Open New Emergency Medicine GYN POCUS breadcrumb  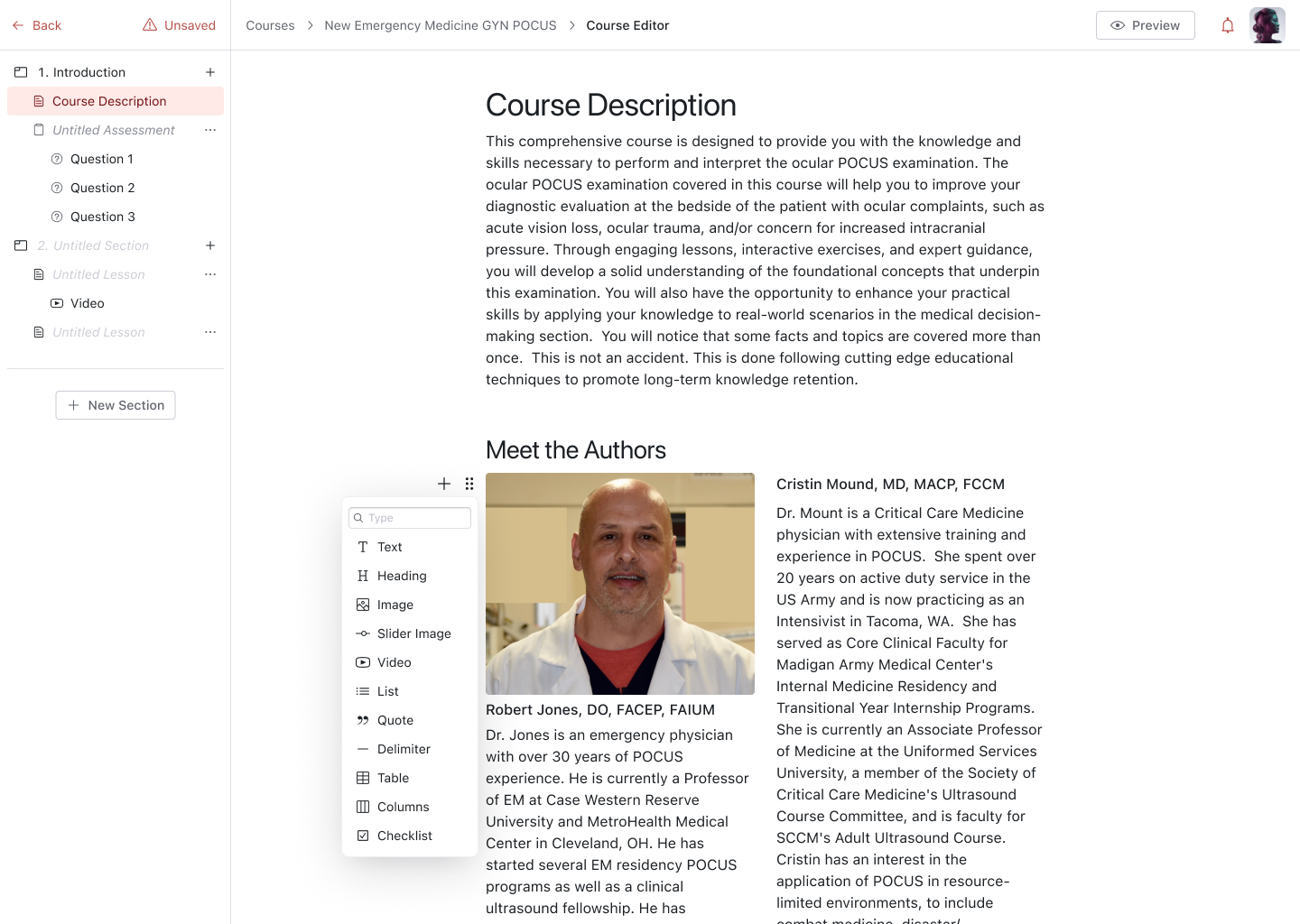(441, 25)
